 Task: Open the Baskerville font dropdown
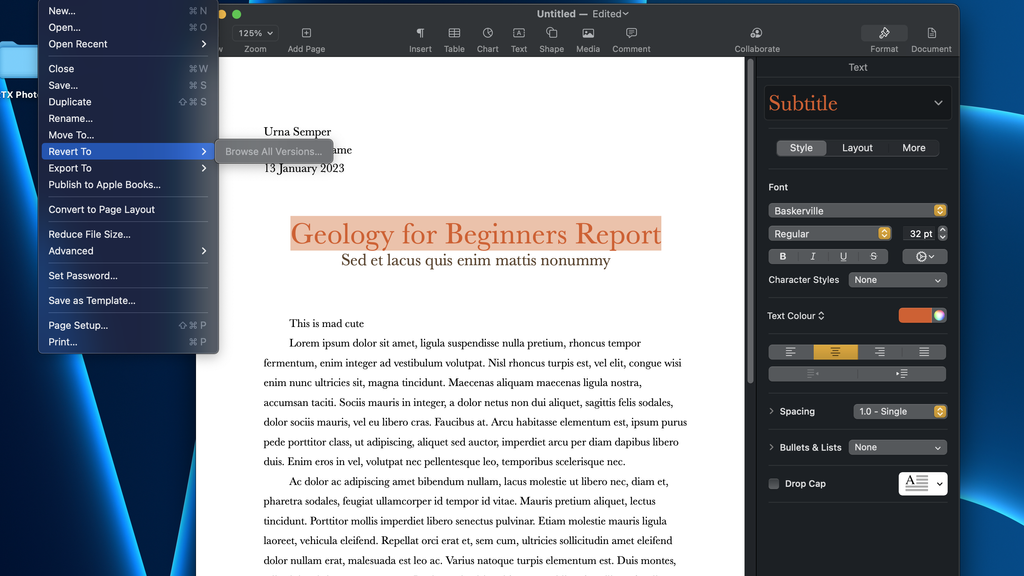tap(857, 211)
